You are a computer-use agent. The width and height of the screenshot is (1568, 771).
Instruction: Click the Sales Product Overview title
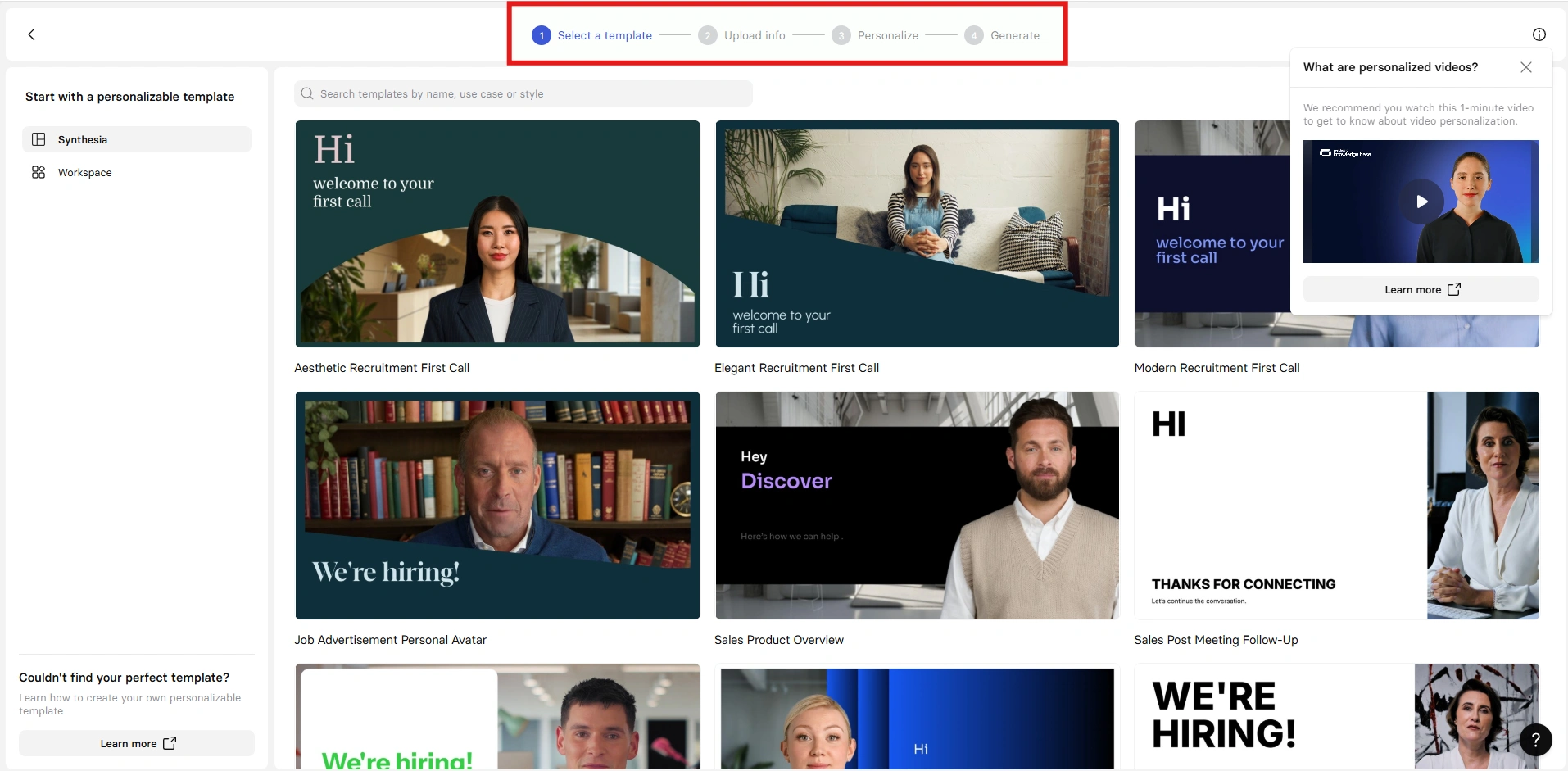[778, 640]
